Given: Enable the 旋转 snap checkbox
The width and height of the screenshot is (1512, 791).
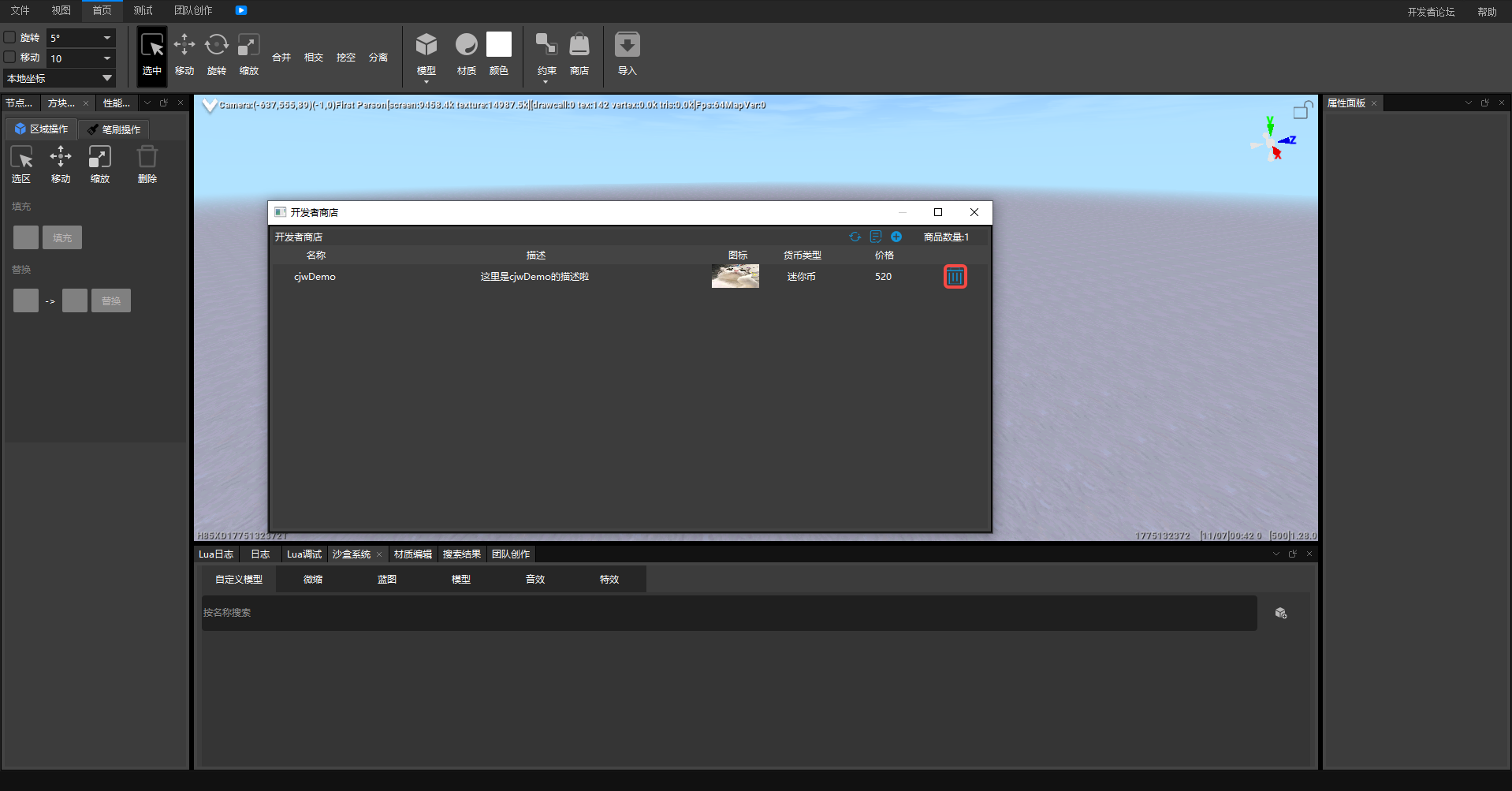Looking at the screenshot, I should pyautogui.click(x=10, y=38).
